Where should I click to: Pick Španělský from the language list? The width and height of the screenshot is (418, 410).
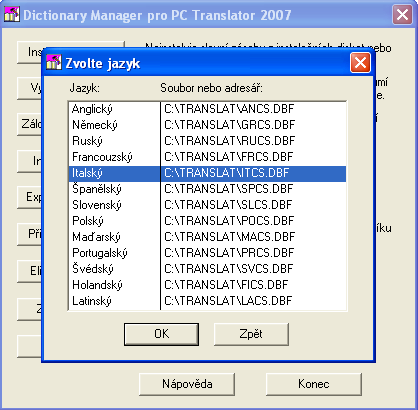[x=207, y=189]
